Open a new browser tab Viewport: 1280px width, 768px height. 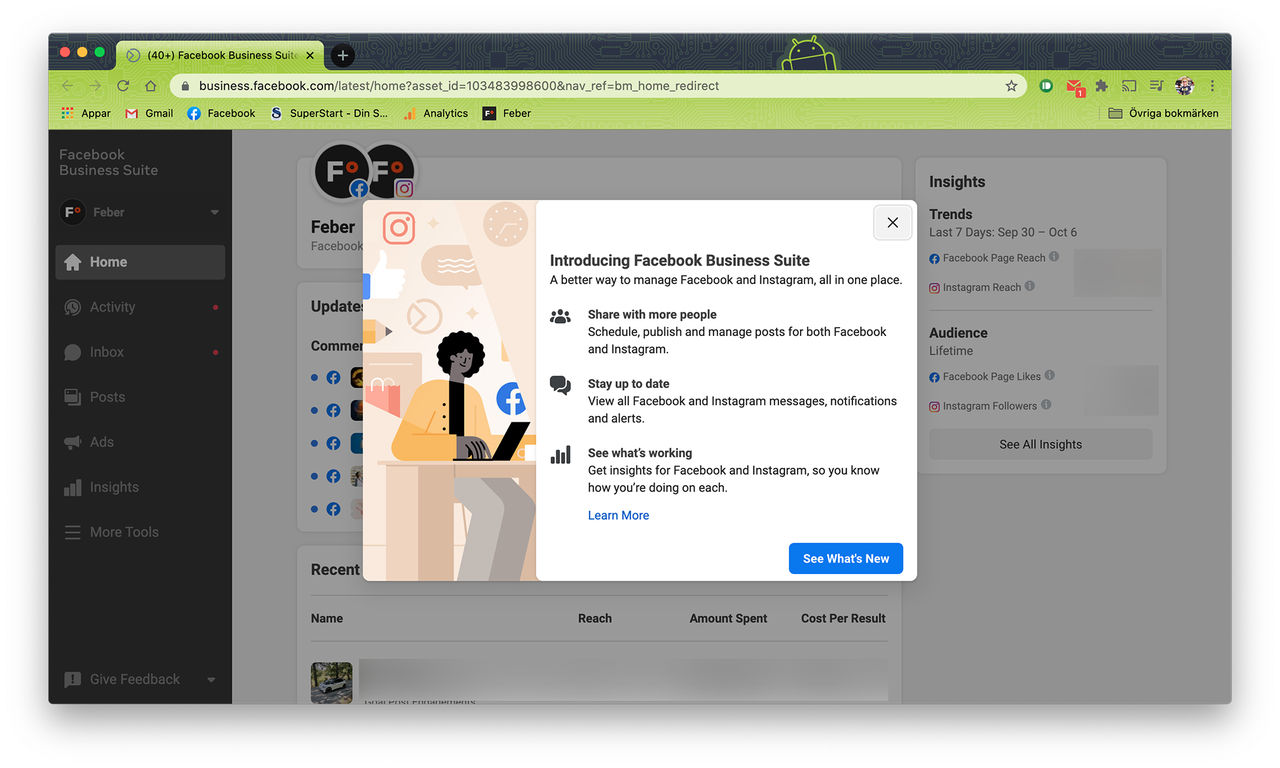click(x=342, y=56)
